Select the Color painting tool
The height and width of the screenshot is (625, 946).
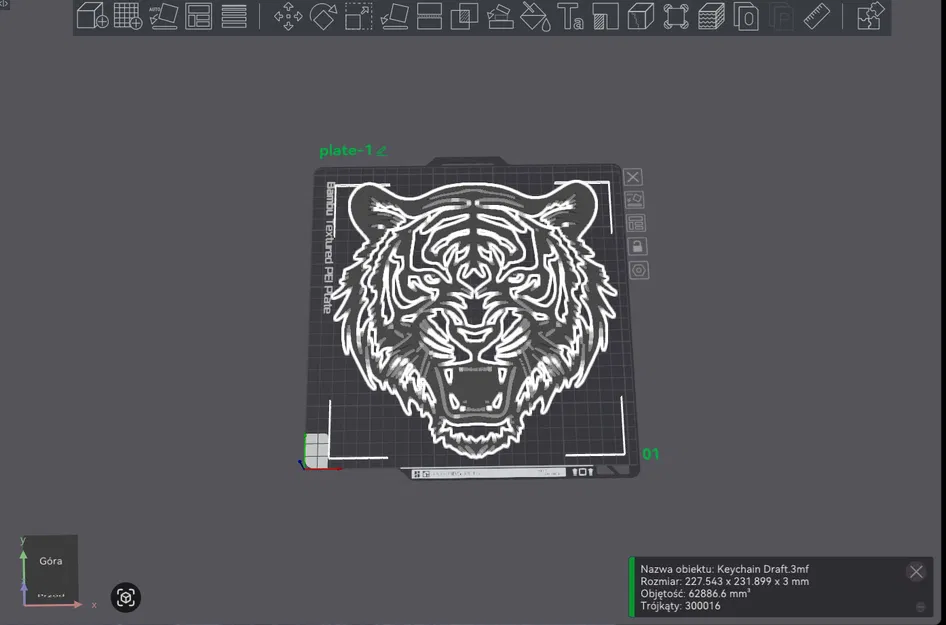click(535, 17)
